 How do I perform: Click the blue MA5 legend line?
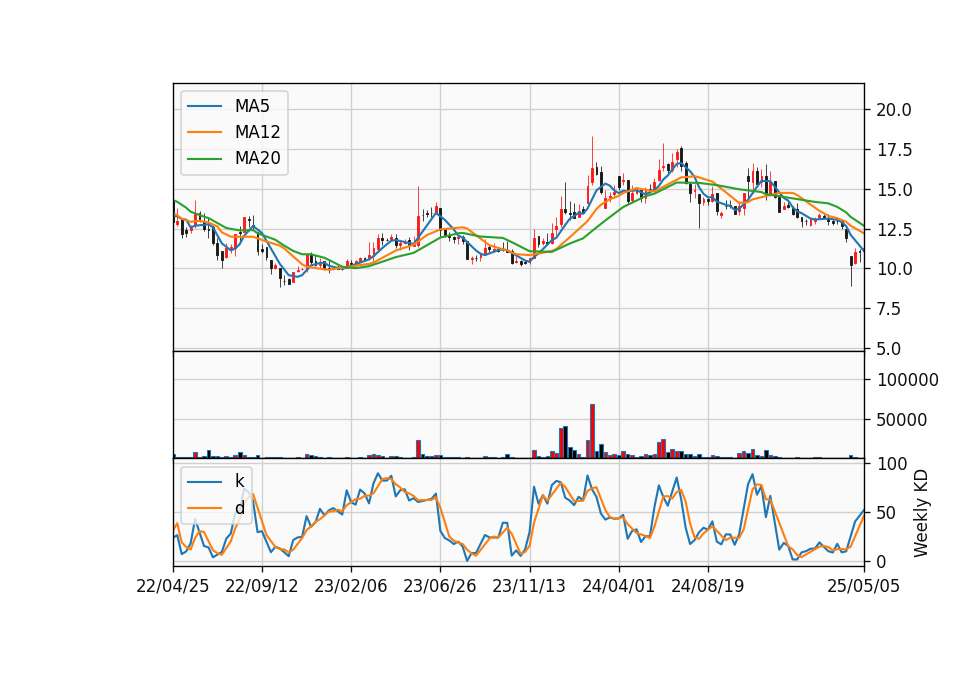click(204, 106)
